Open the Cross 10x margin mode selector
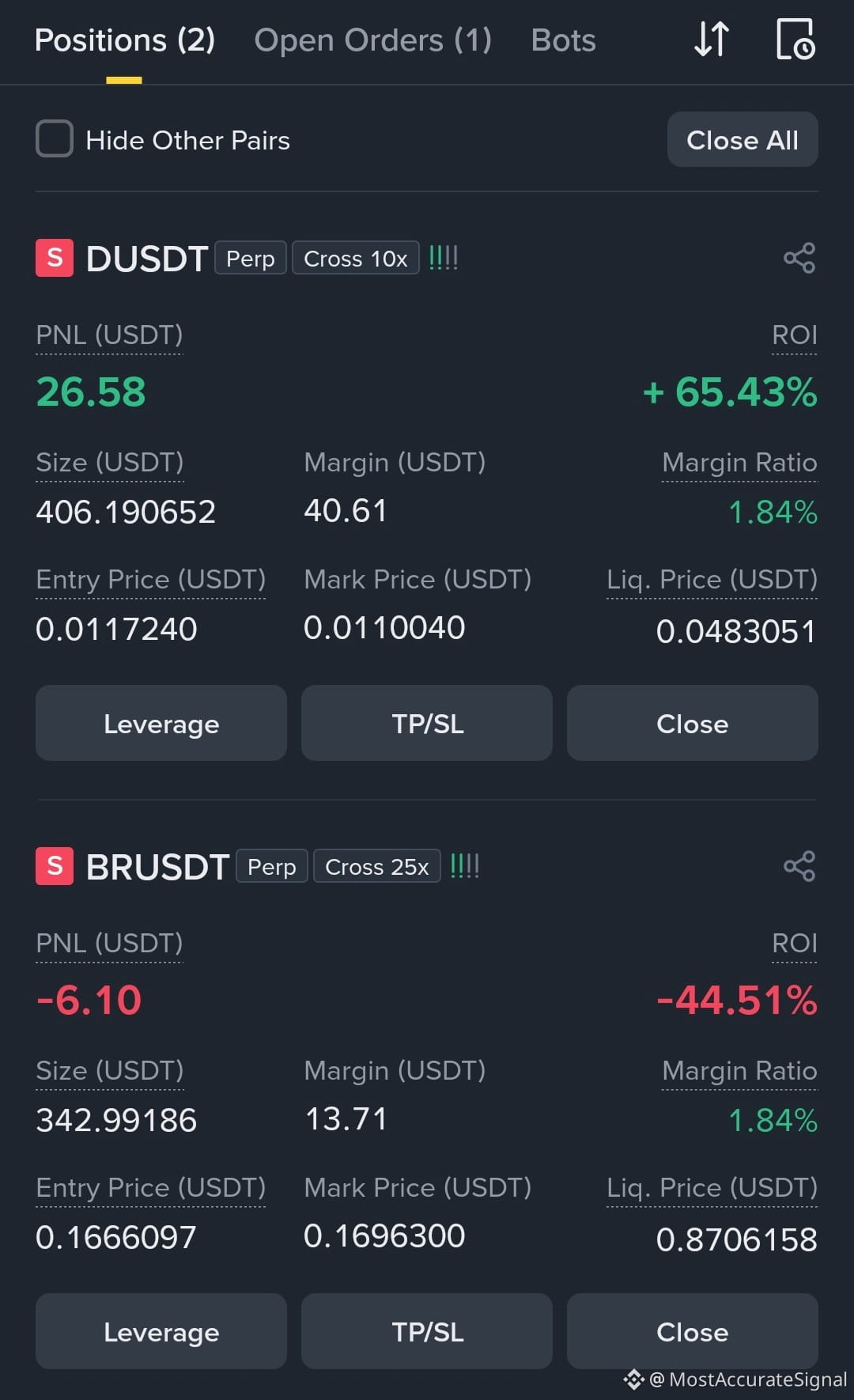The height and width of the screenshot is (1400, 854). 355,258
